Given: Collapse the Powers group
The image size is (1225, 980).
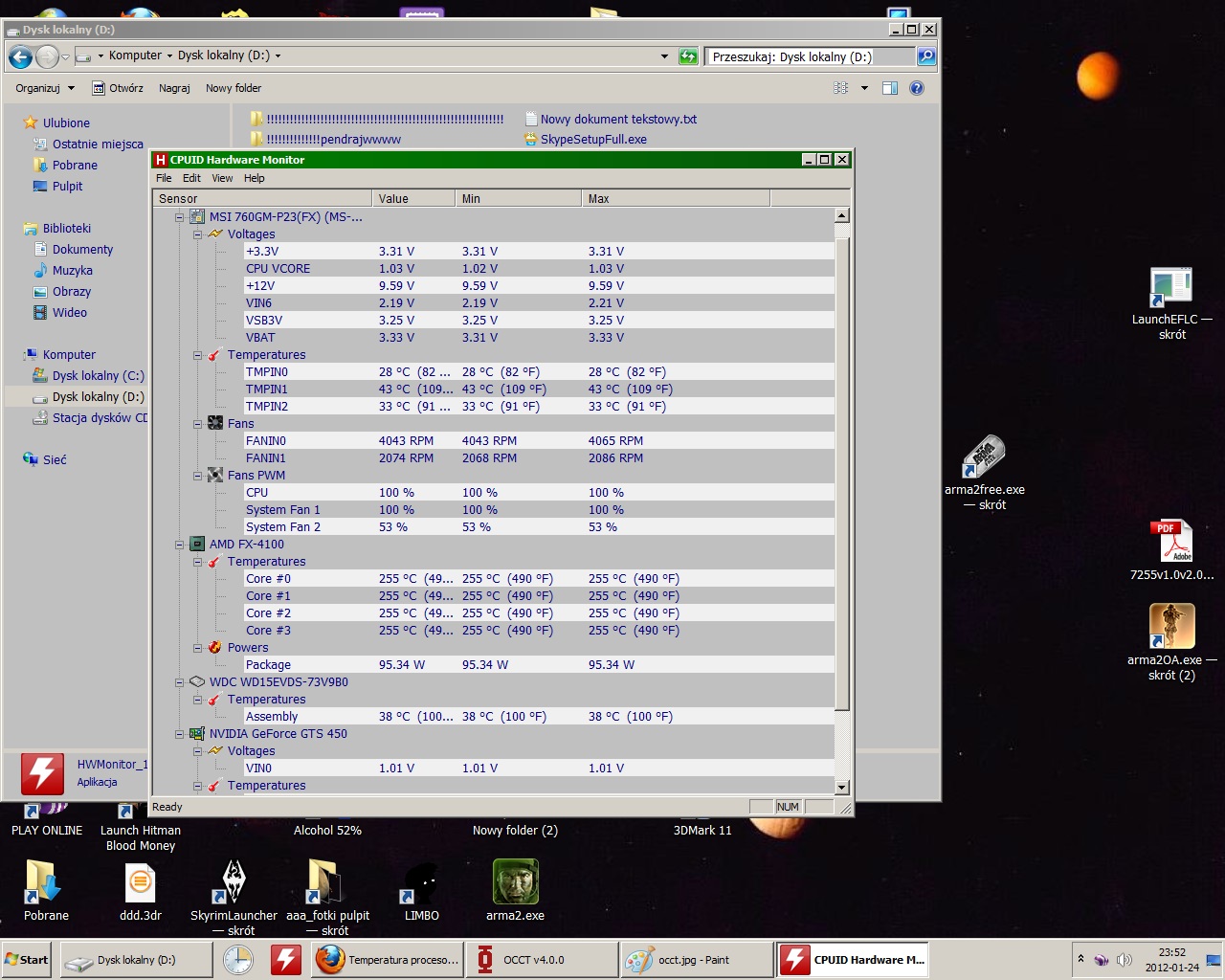Looking at the screenshot, I should 197,648.
